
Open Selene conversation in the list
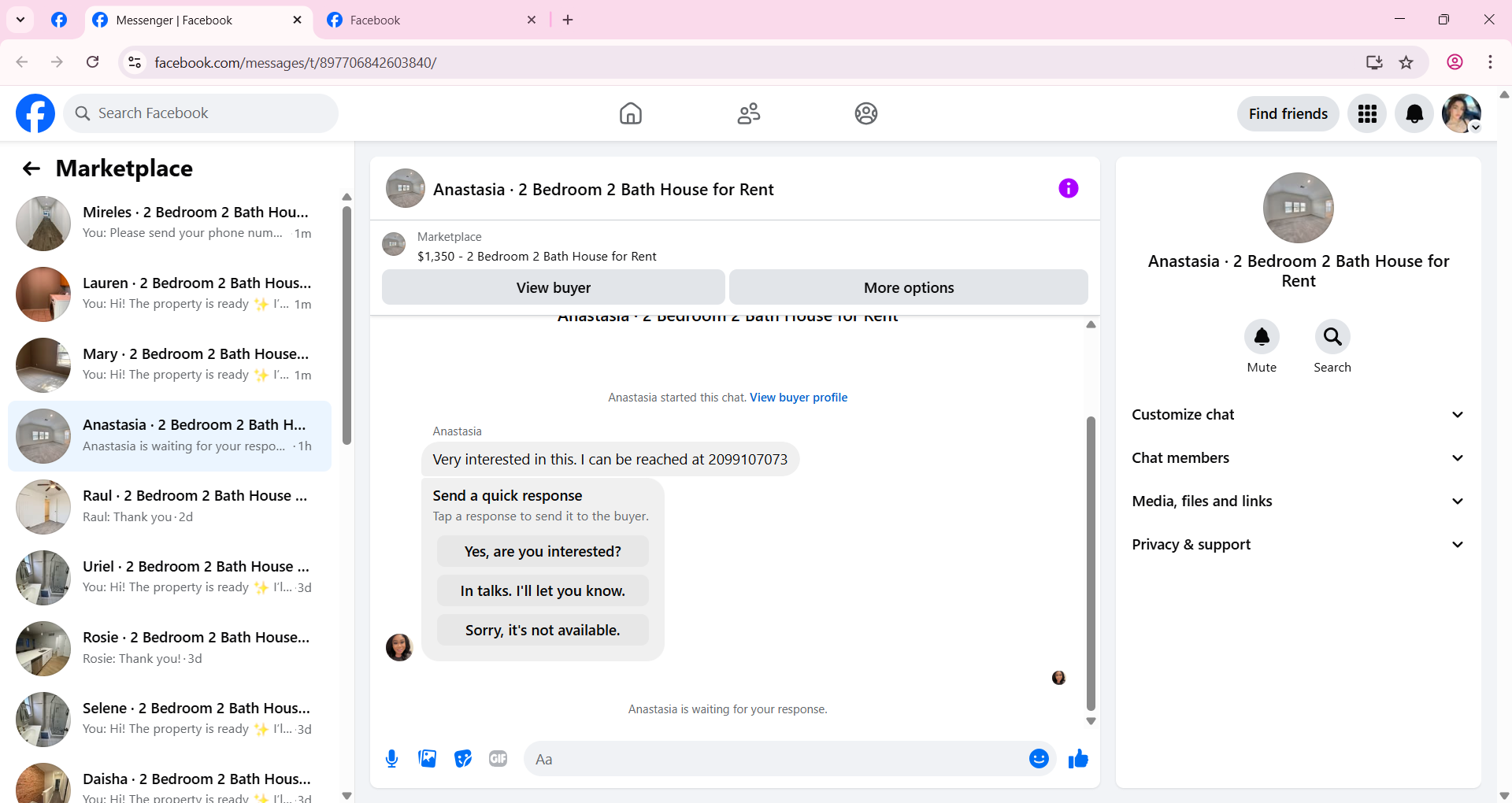tap(169, 720)
